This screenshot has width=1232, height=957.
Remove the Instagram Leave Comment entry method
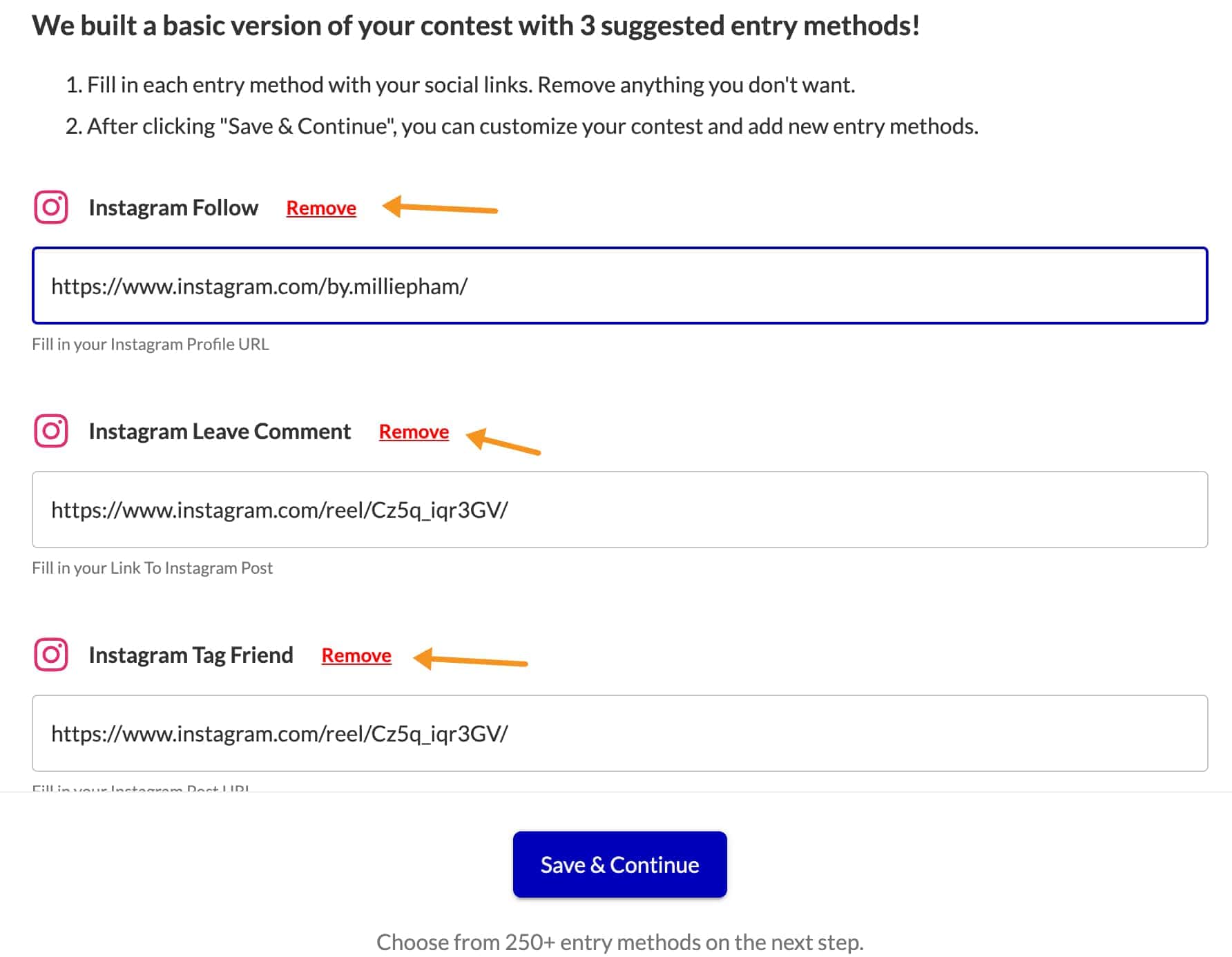[413, 431]
